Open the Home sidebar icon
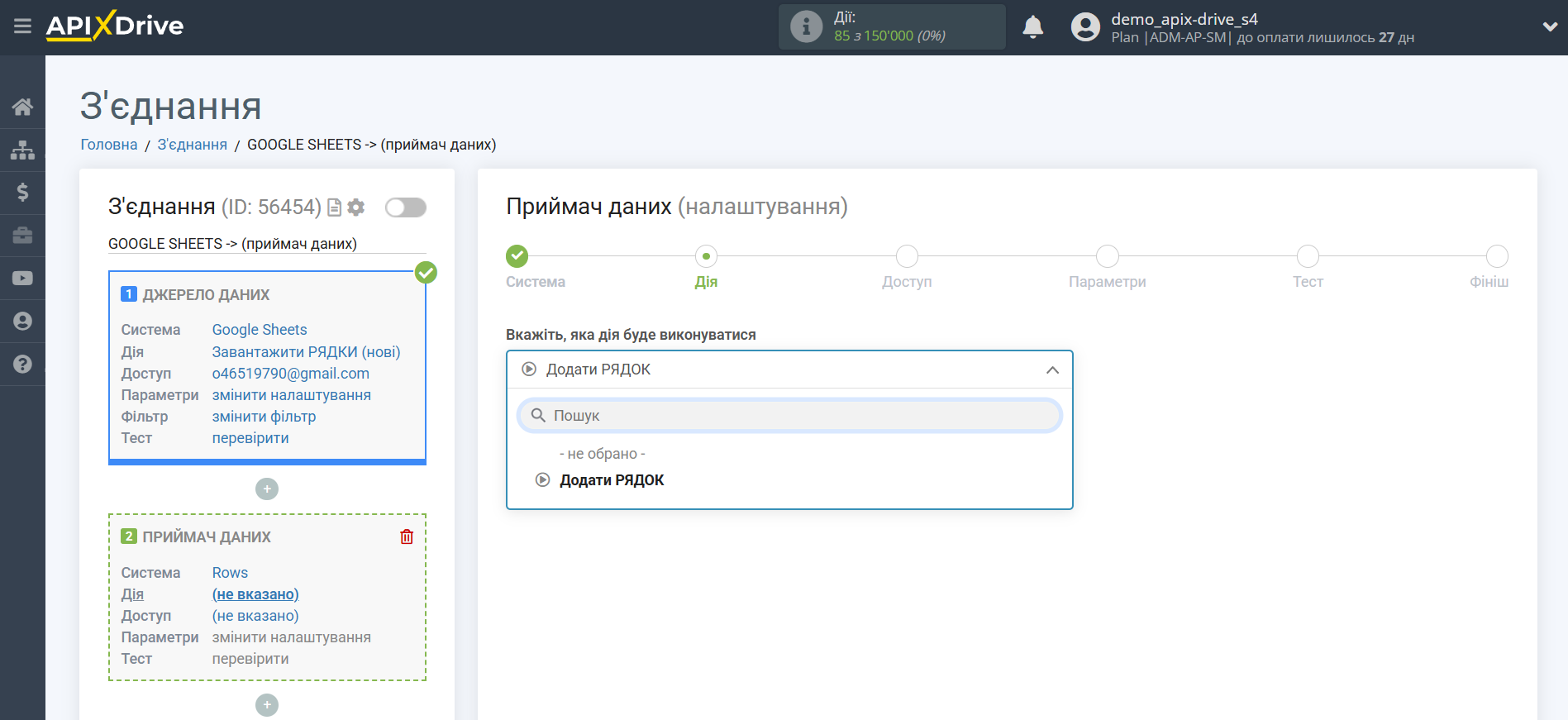 click(x=22, y=107)
